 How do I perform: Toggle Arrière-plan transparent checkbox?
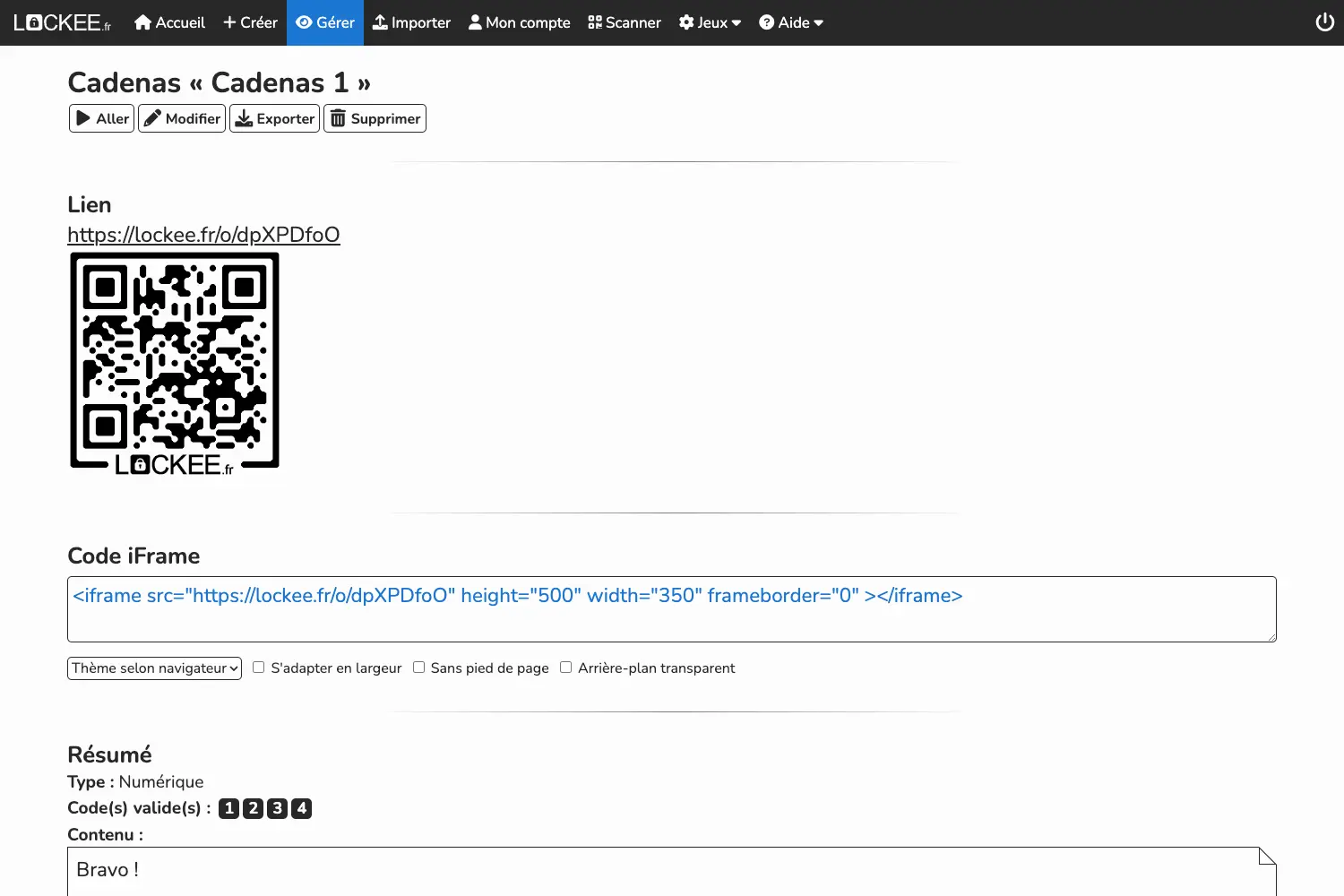pos(565,668)
